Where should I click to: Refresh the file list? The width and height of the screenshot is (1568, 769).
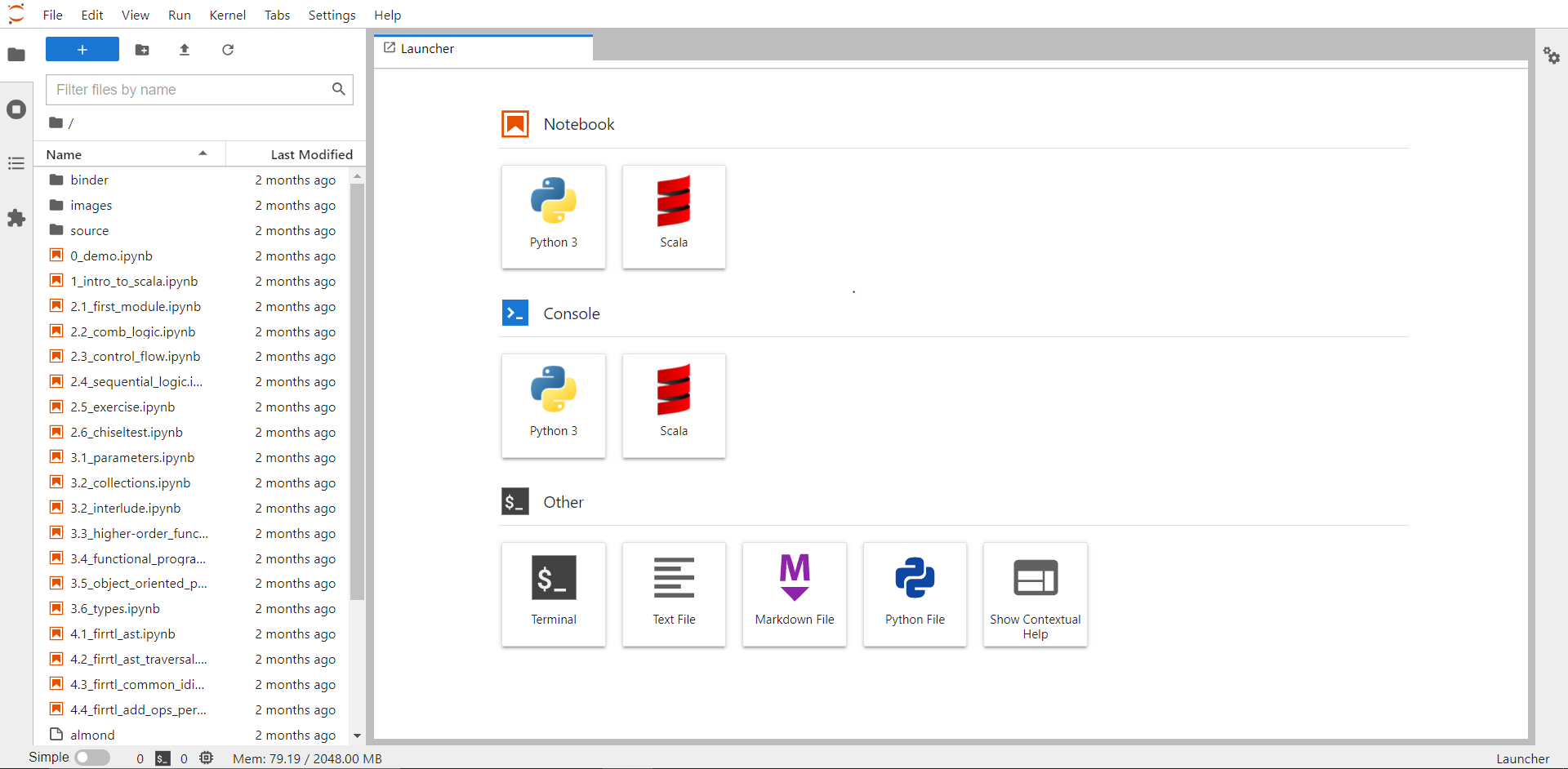click(x=228, y=50)
